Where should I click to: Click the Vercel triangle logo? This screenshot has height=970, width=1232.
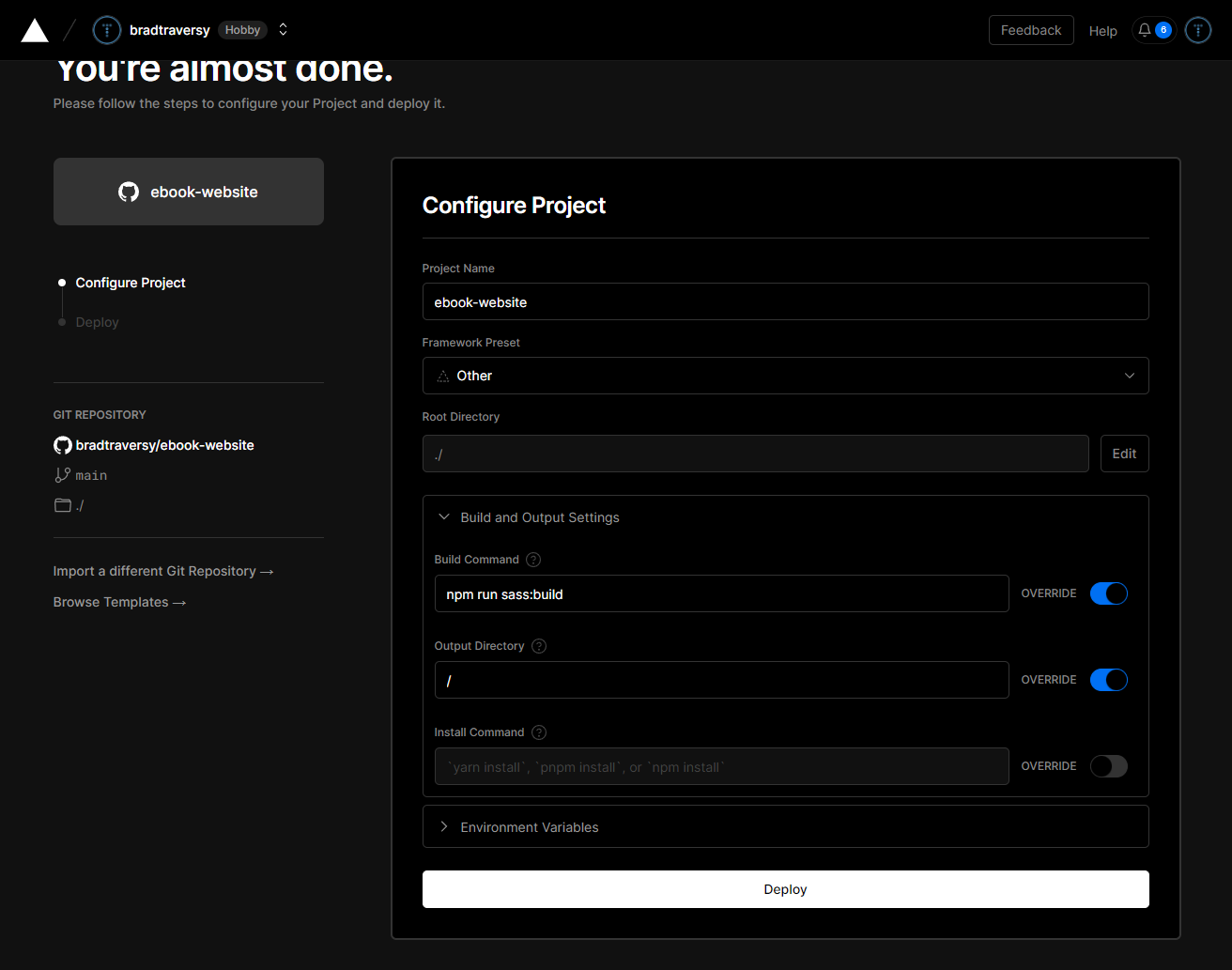coord(35,31)
